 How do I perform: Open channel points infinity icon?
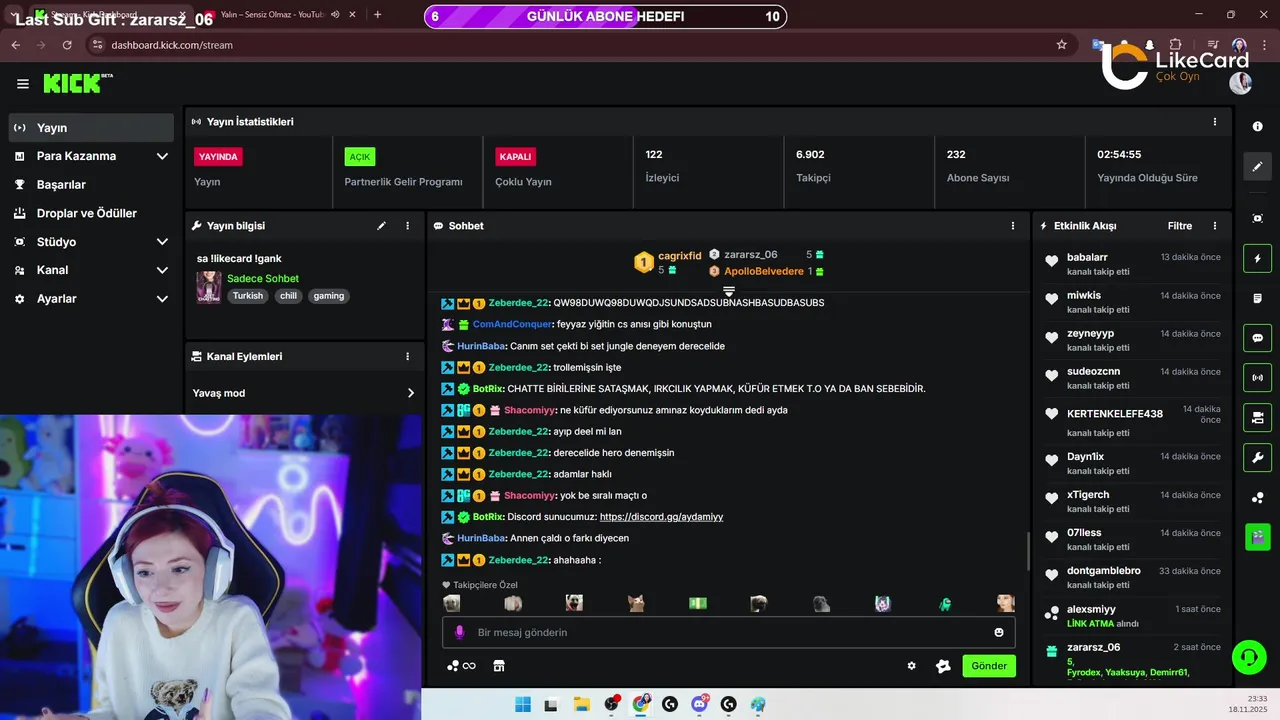coord(461,666)
